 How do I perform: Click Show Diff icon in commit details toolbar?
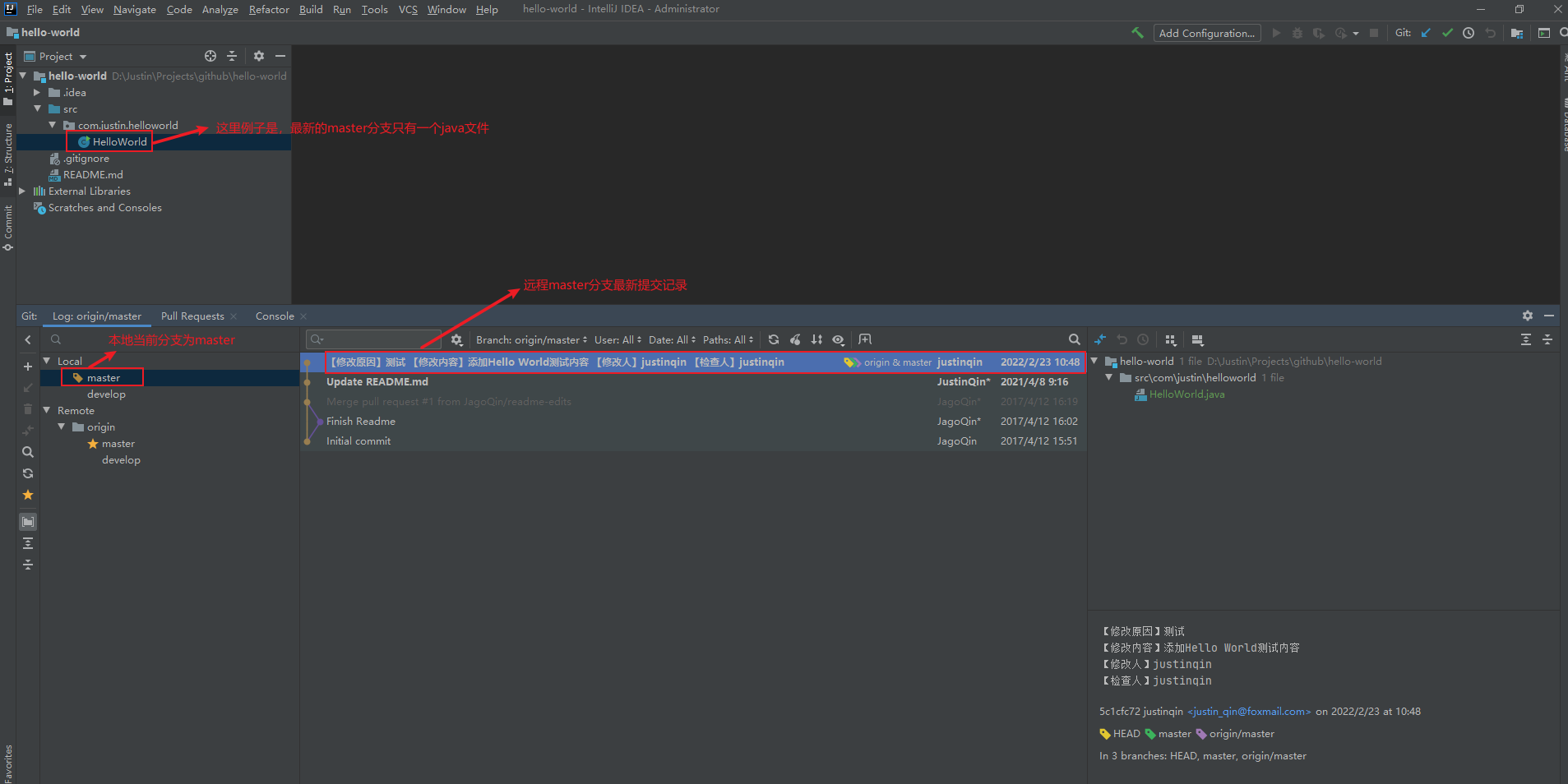coord(1100,339)
